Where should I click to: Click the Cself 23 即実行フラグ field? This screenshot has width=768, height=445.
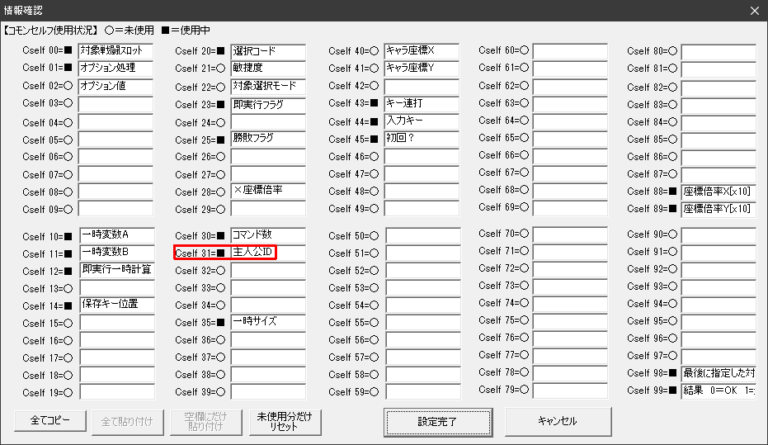(x=267, y=104)
